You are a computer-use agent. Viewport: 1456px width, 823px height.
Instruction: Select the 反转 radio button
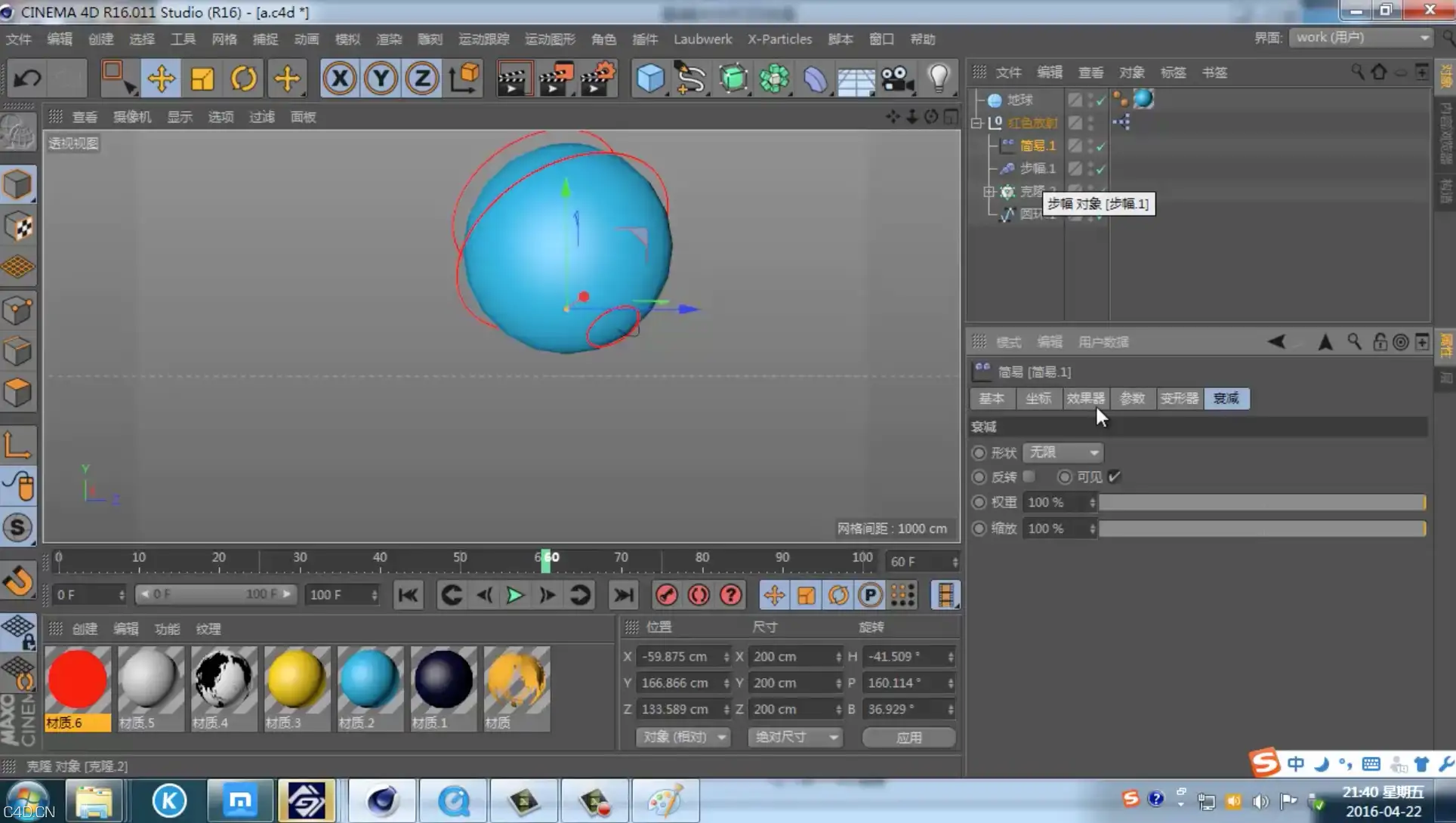coord(979,477)
